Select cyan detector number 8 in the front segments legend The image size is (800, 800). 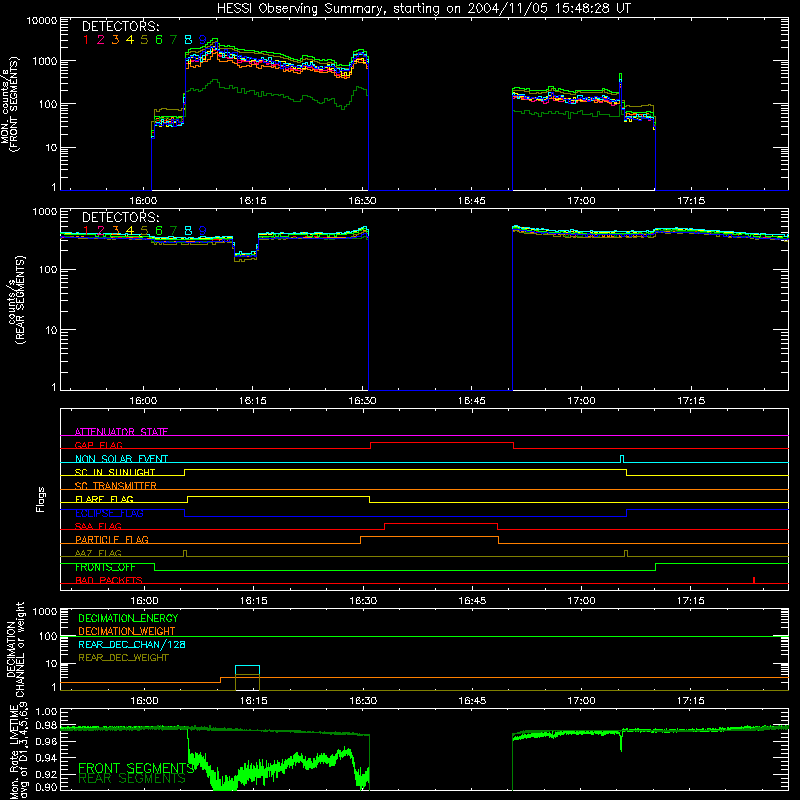(188, 40)
